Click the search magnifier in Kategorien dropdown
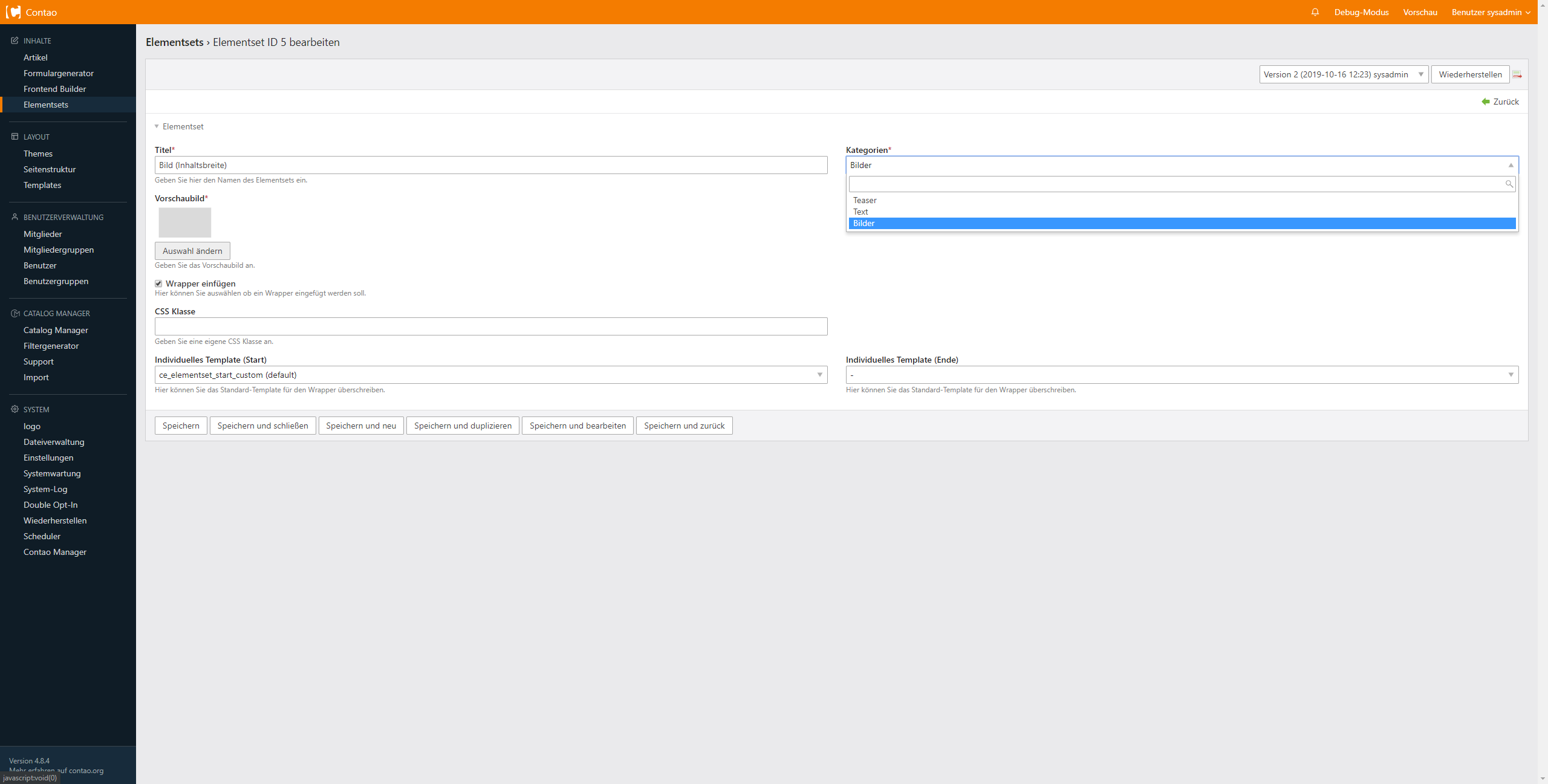1548x784 pixels. point(1509,184)
